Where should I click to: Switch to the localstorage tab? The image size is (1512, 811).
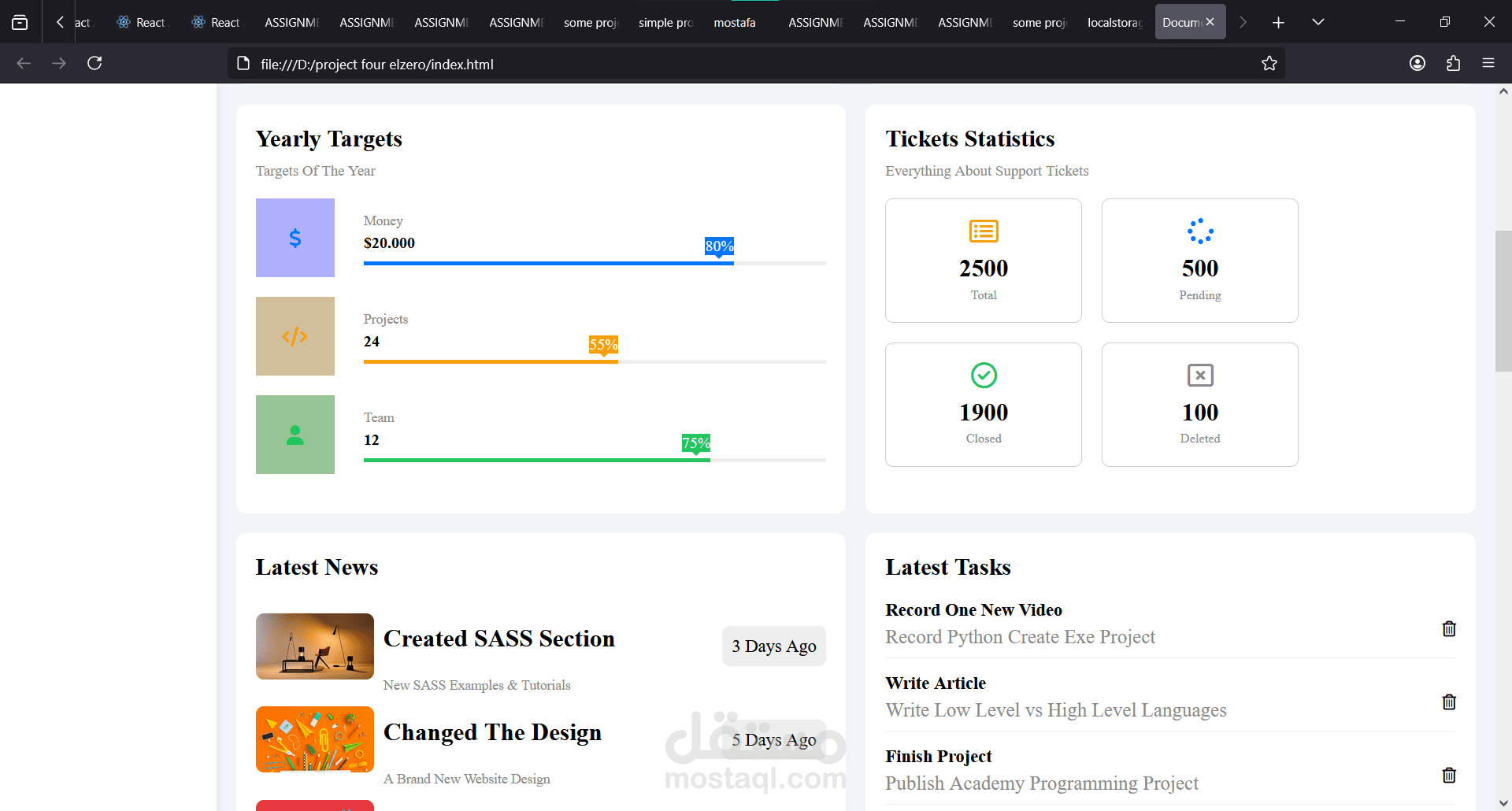tap(1114, 23)
